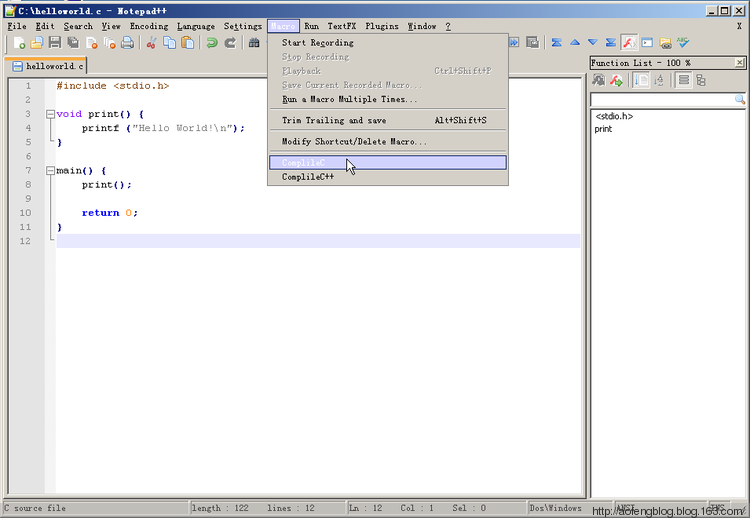This screenshot has width=750, height=518.
Task: Select print entry in the Function List
Action: click(x=603, y=129)
